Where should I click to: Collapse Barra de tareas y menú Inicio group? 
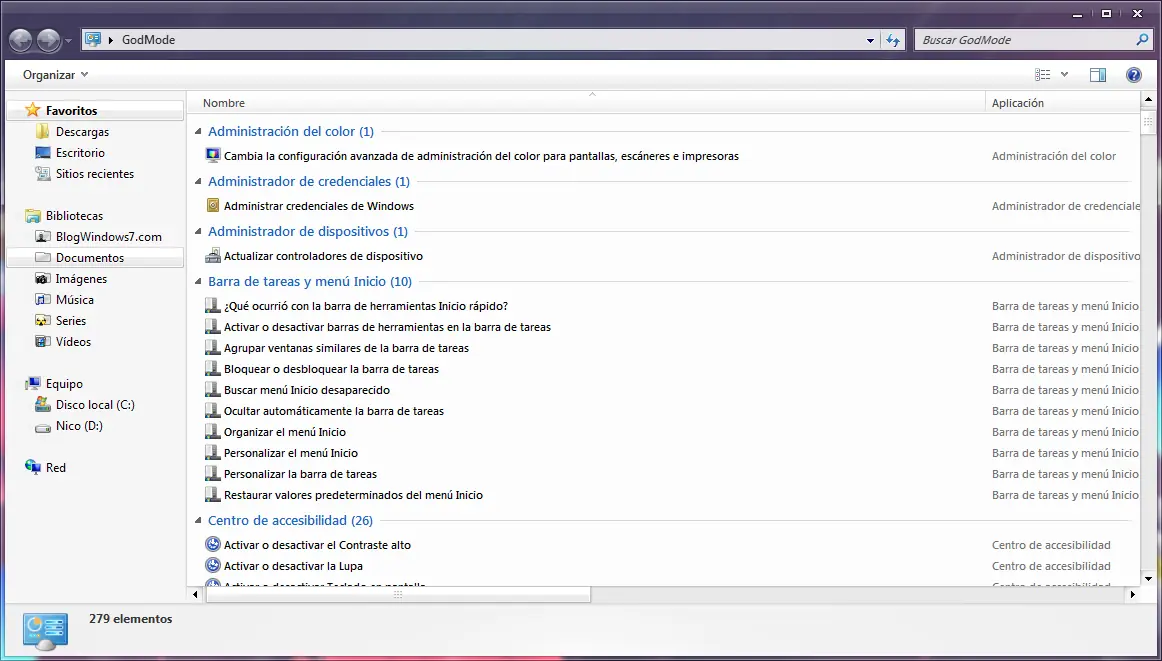click(198, 282)
